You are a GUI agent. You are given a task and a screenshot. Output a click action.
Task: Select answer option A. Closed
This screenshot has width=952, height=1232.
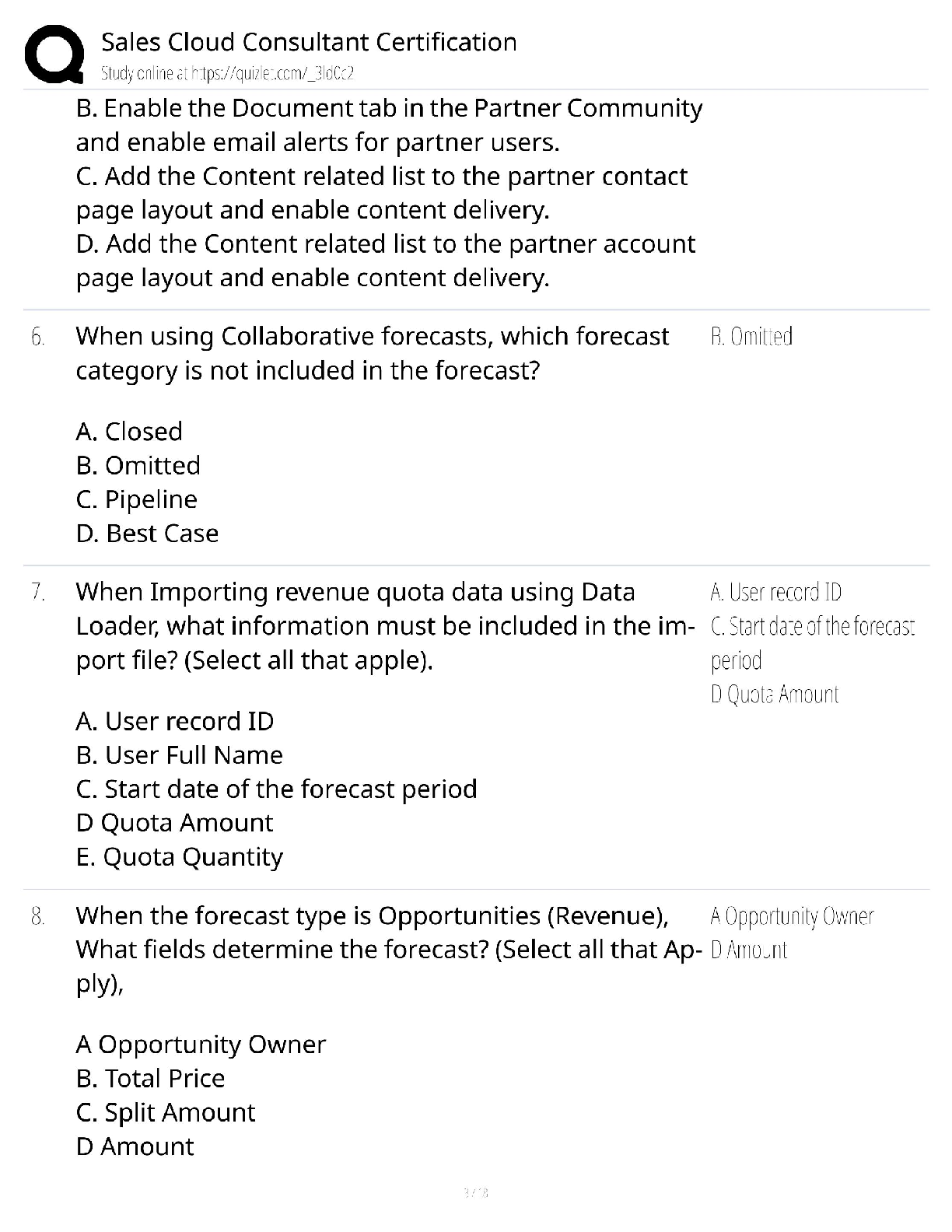129,432
